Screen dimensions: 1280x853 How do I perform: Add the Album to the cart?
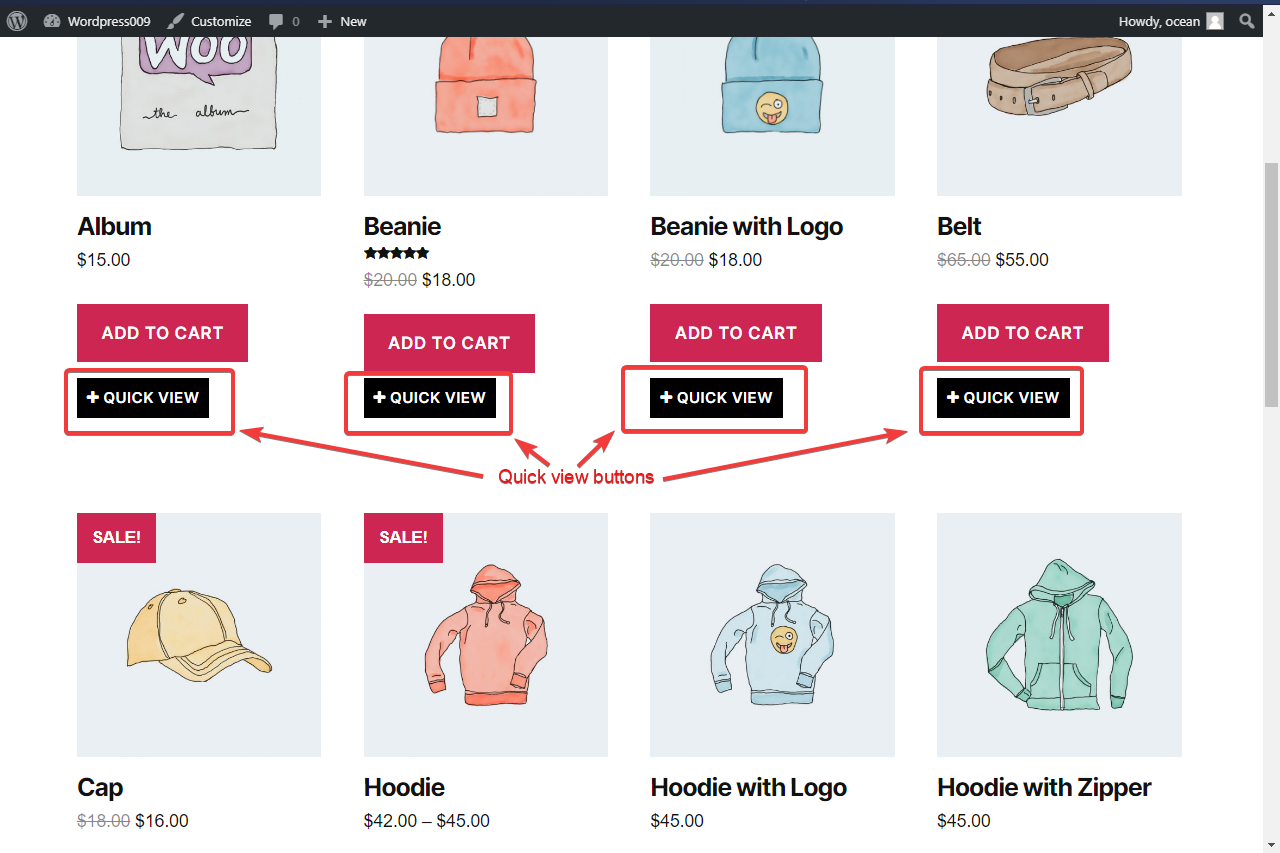(x=162, y=332)
